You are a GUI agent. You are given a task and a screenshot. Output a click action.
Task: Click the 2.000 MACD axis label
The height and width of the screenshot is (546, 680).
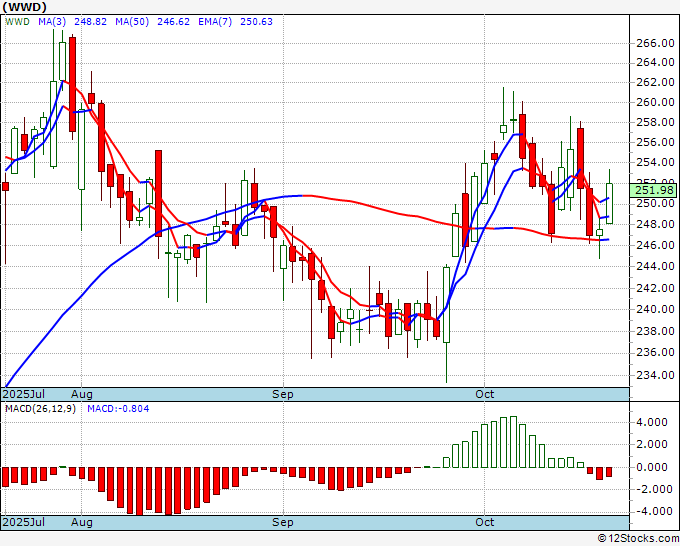652,445
